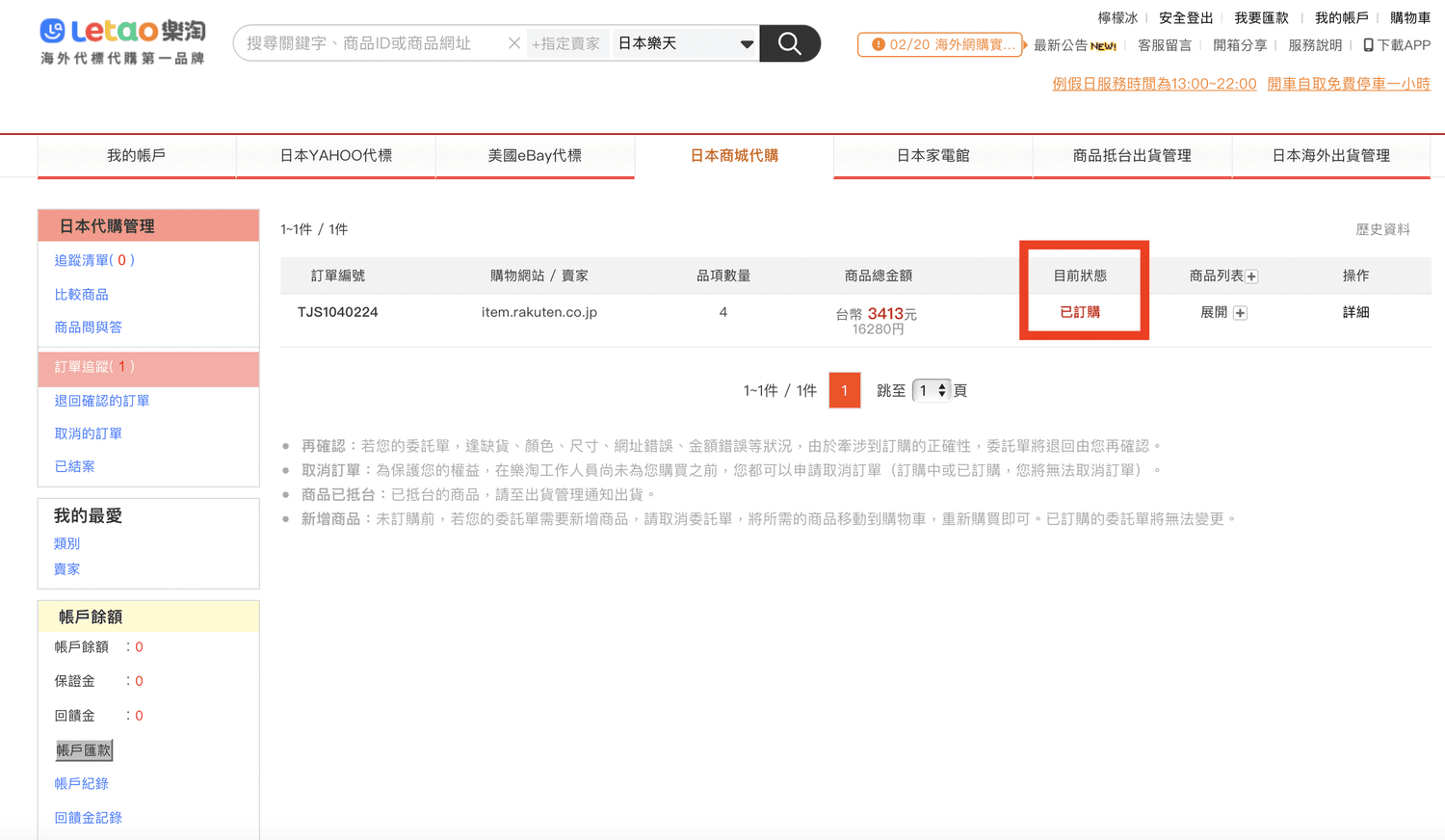1445x840 pixels.
Task: Switch to 我的帳戶 navigation tab
Action: [136, 155]
